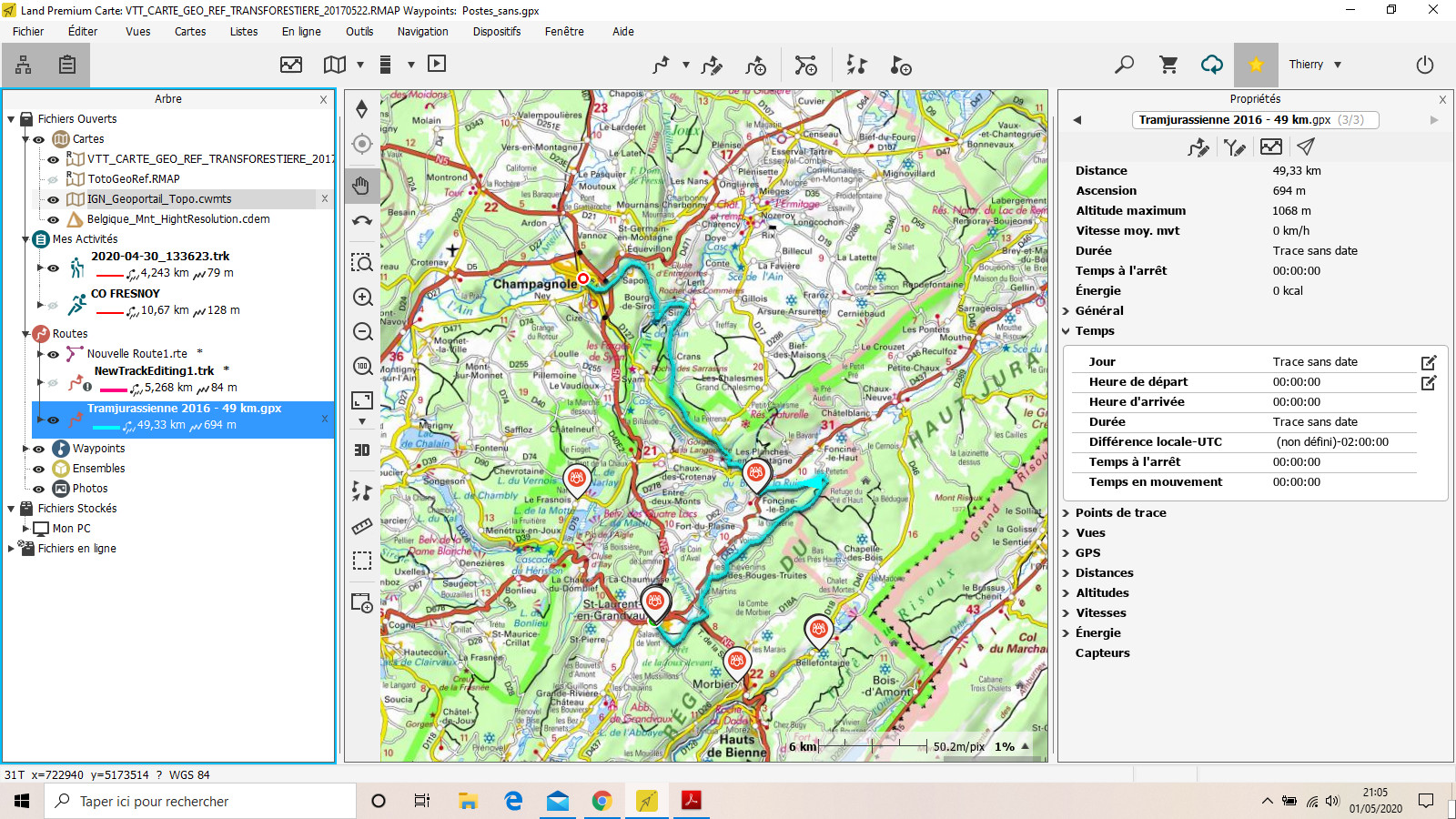This screenshot has width=1456, height=819.
Task: Expand the Points de trace section
Action: [x=1067, y=512]
